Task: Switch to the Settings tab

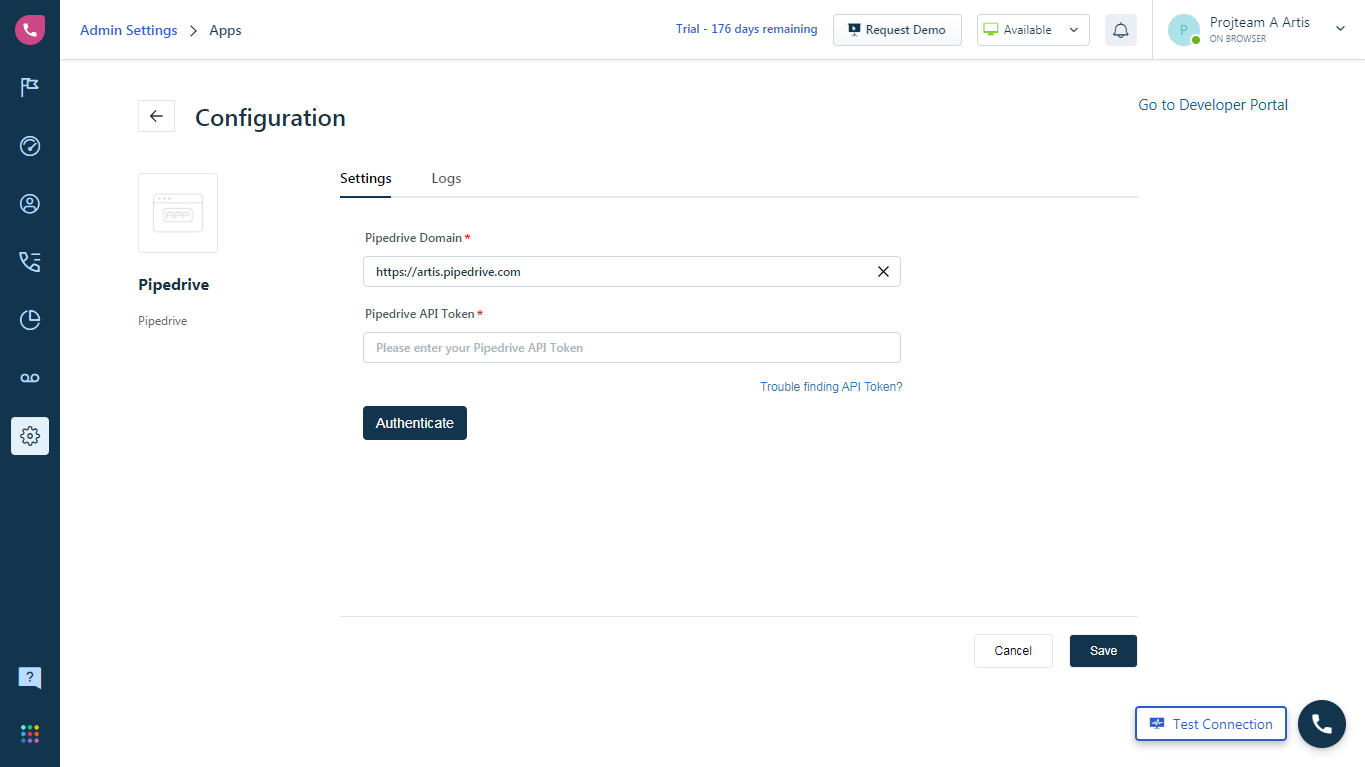Action: [x=366, y=178]
